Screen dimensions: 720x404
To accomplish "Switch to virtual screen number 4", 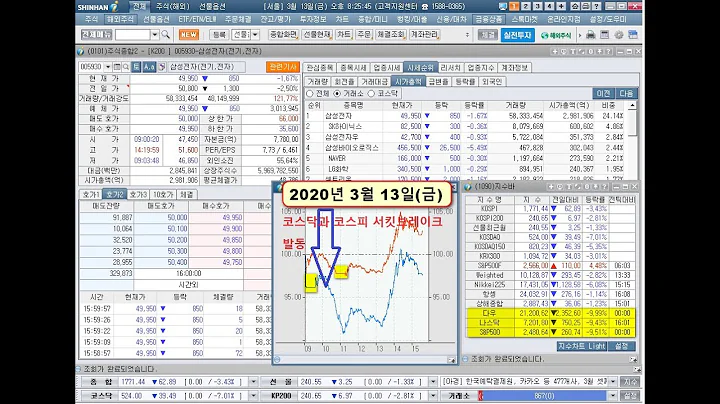I will 550,6.
